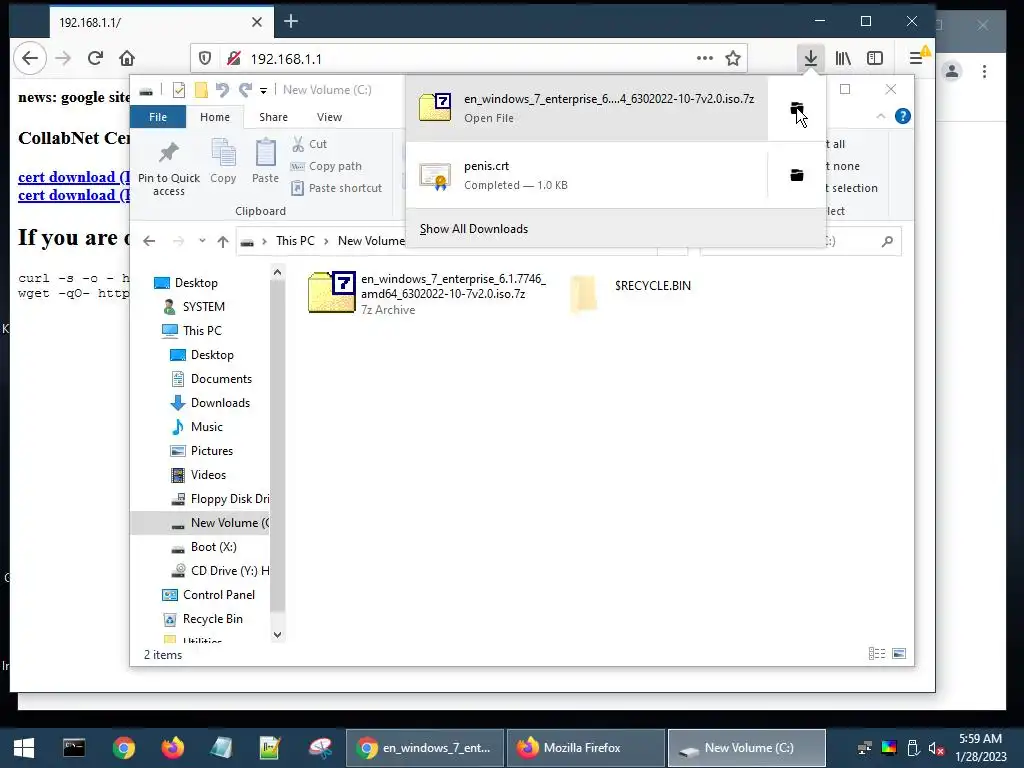Open Videos in the navigation pane
Viewport: 1024px width, 768px height.
(x=198, y=475)
